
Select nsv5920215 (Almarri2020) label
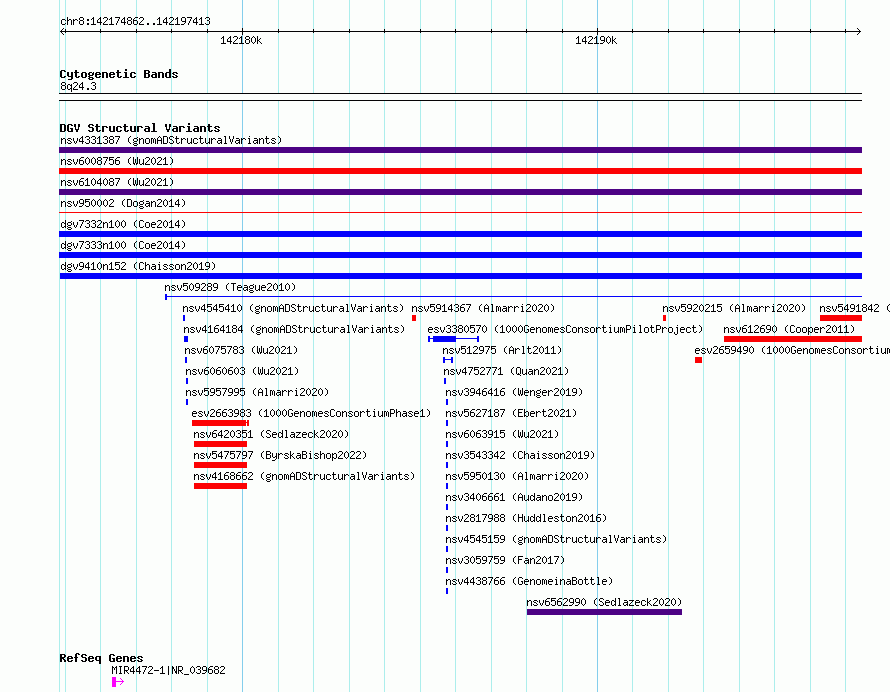point(734,308)
